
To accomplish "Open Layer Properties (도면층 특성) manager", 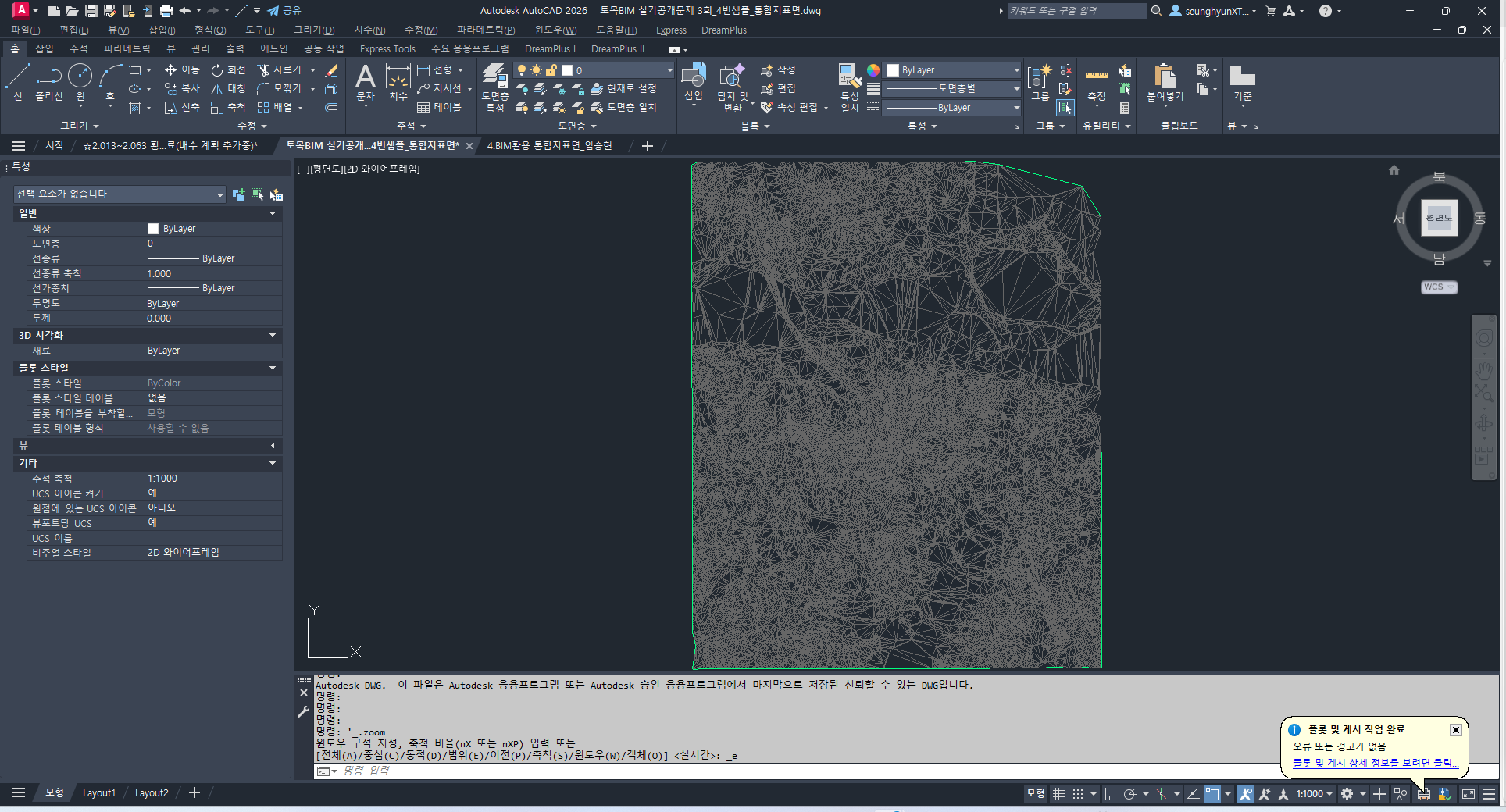I will (x=494, y=86).
